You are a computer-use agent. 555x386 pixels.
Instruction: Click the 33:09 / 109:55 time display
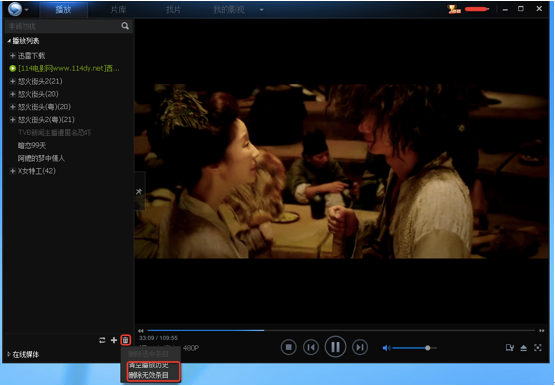coord(159,338)
